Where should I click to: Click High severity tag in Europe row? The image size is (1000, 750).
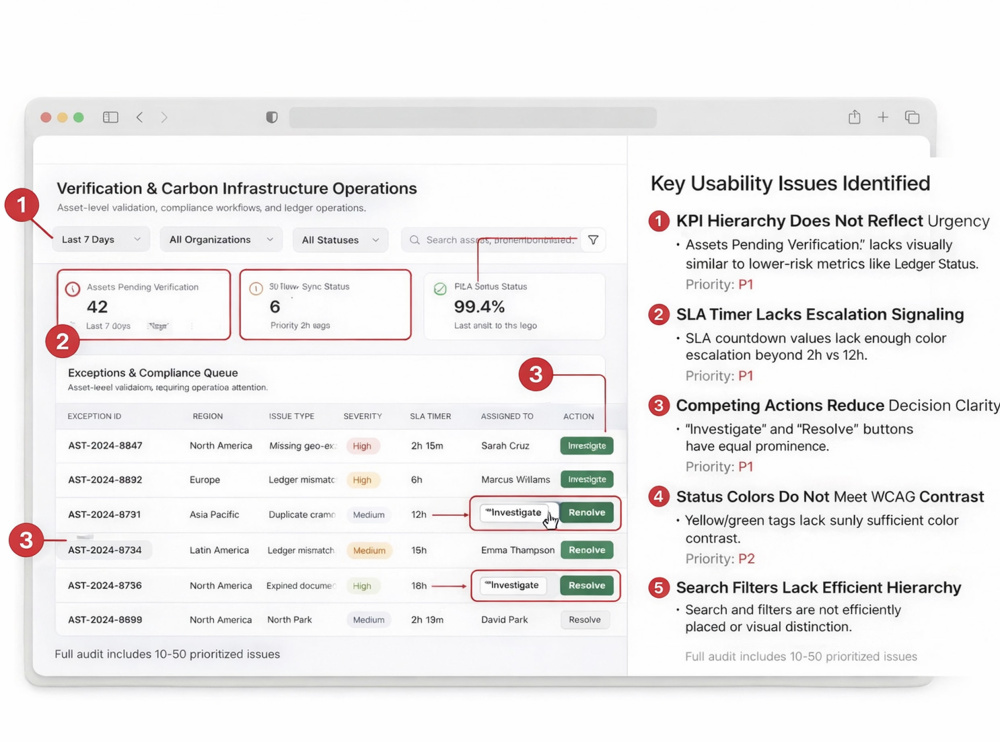click(362, 480)
